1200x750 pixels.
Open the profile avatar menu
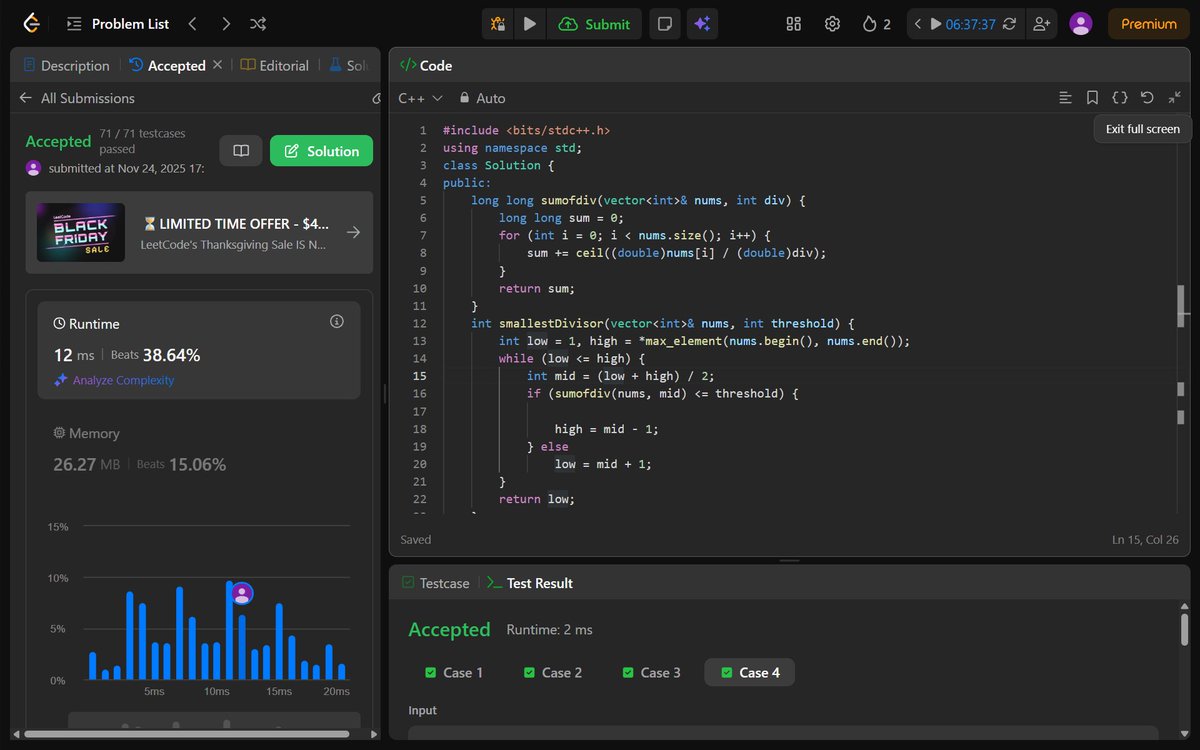(x=1080, y=24)
